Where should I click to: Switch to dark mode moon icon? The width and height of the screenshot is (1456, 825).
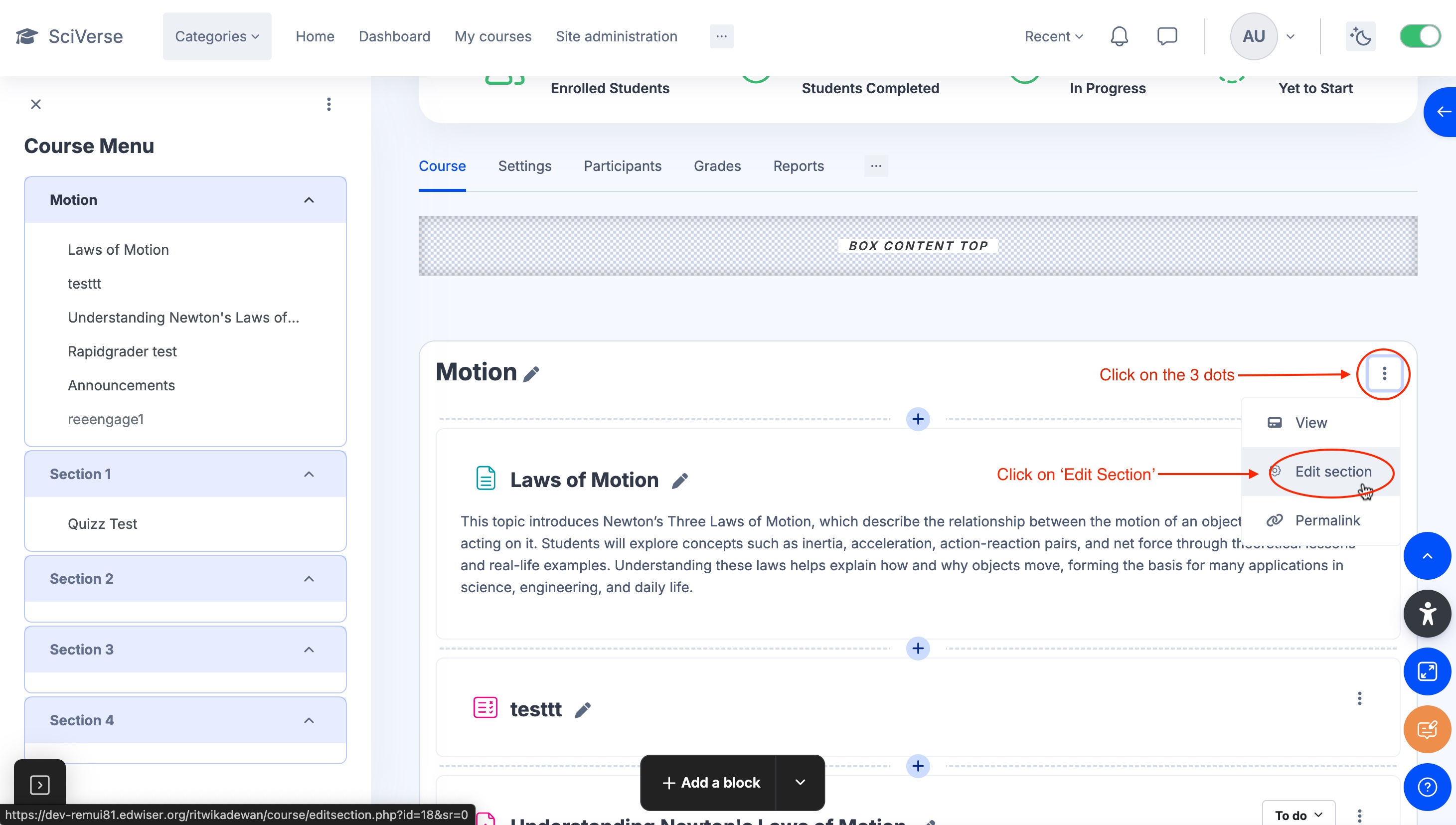point(1360,36)
